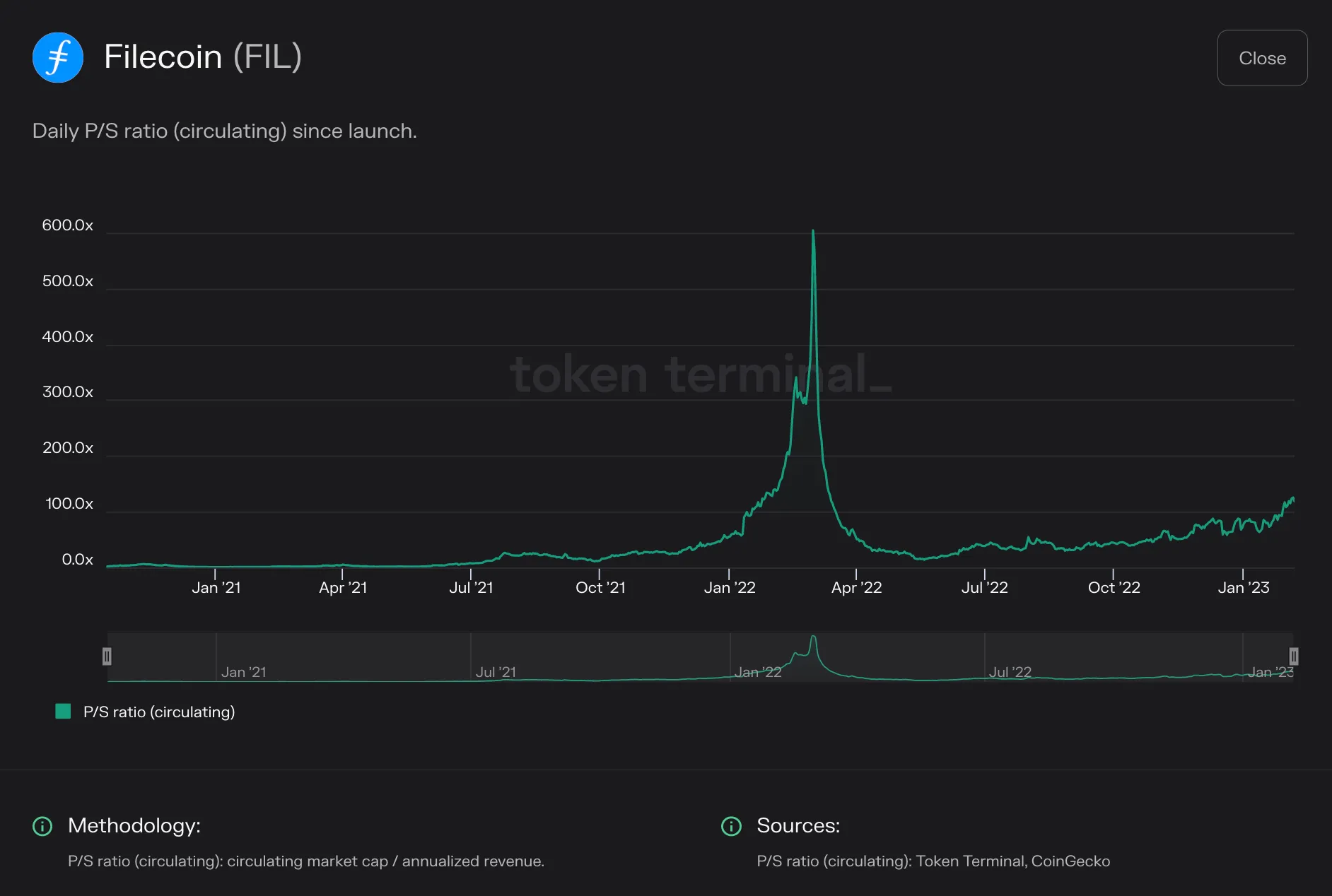This screenshot has height=896, width=1332.
Task: Click the Oct '22 axis label
Action: [1114, 587]
